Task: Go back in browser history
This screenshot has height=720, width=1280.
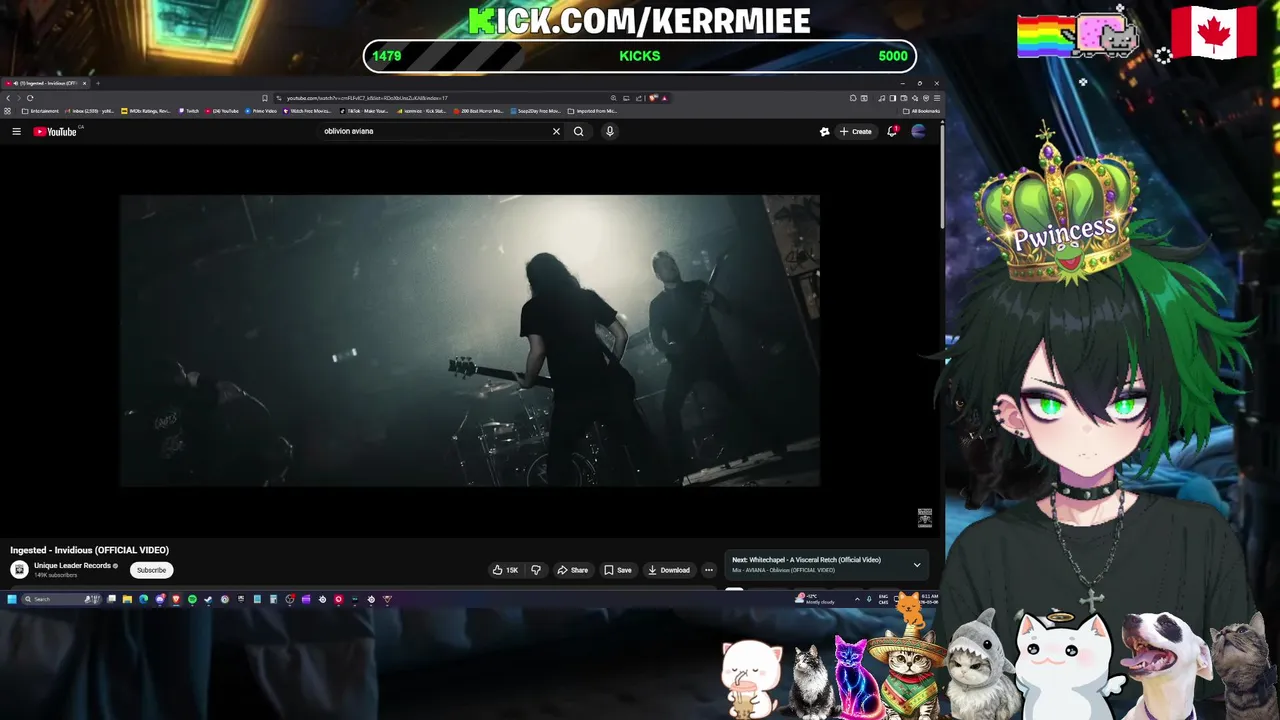Action: pos(8,98)
